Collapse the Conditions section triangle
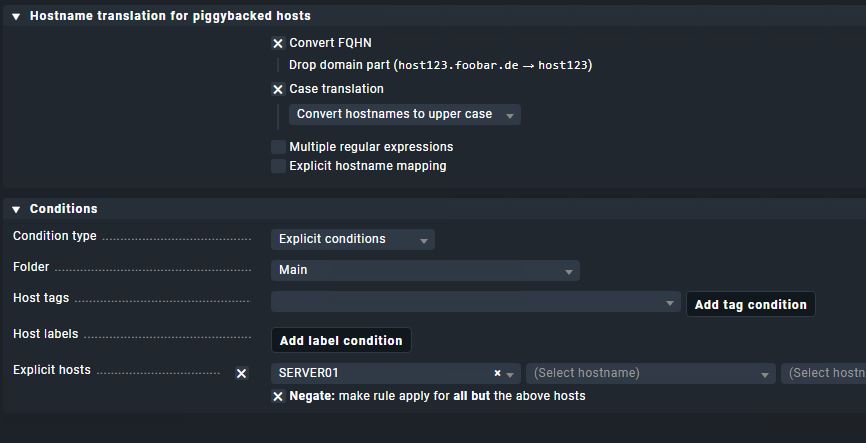866x443 pixels. [16, 209]
